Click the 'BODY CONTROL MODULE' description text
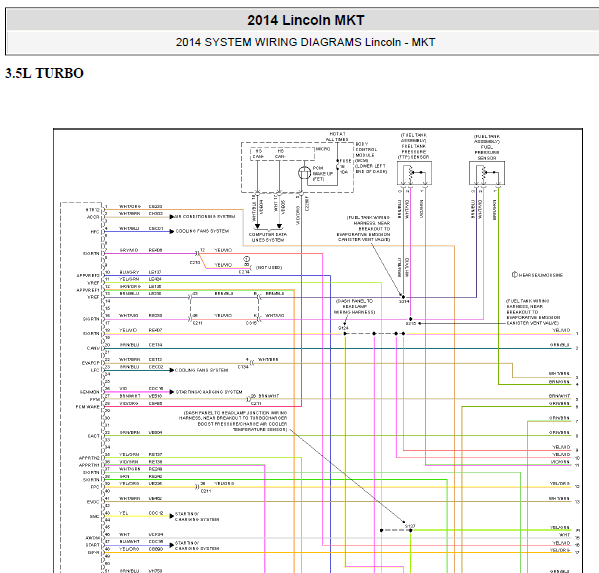Viewport: 599px width, 573px height. tap(371, 158)
